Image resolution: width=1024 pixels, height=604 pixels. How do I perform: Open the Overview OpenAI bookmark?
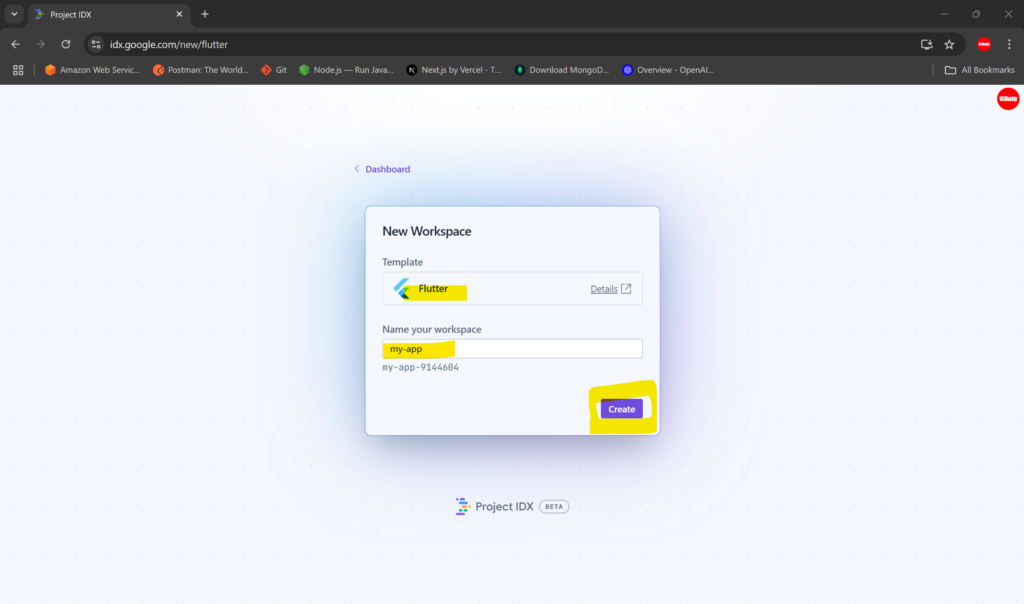point(668,70)
